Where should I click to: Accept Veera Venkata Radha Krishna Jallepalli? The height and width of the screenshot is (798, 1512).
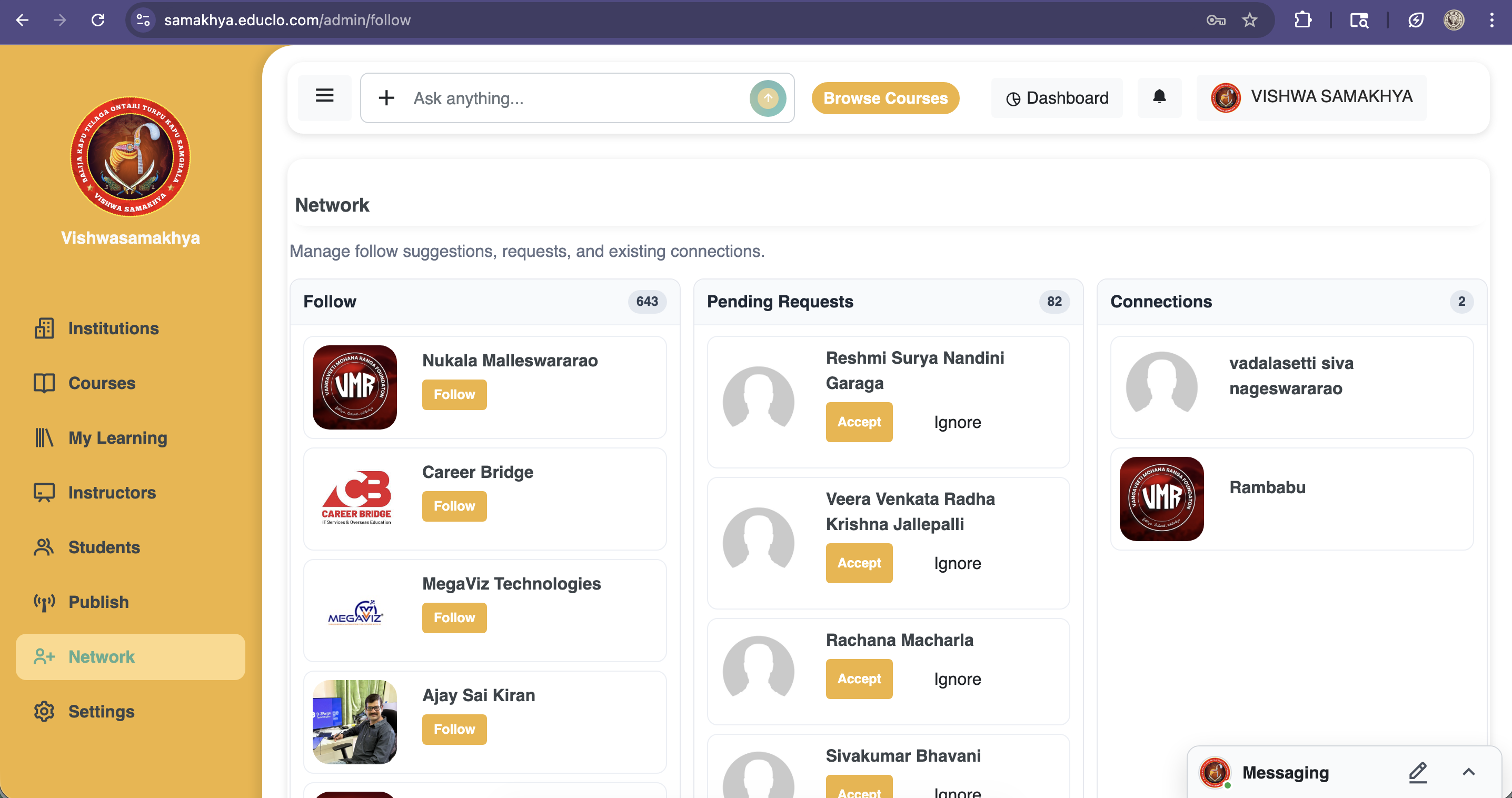[859, 563]
